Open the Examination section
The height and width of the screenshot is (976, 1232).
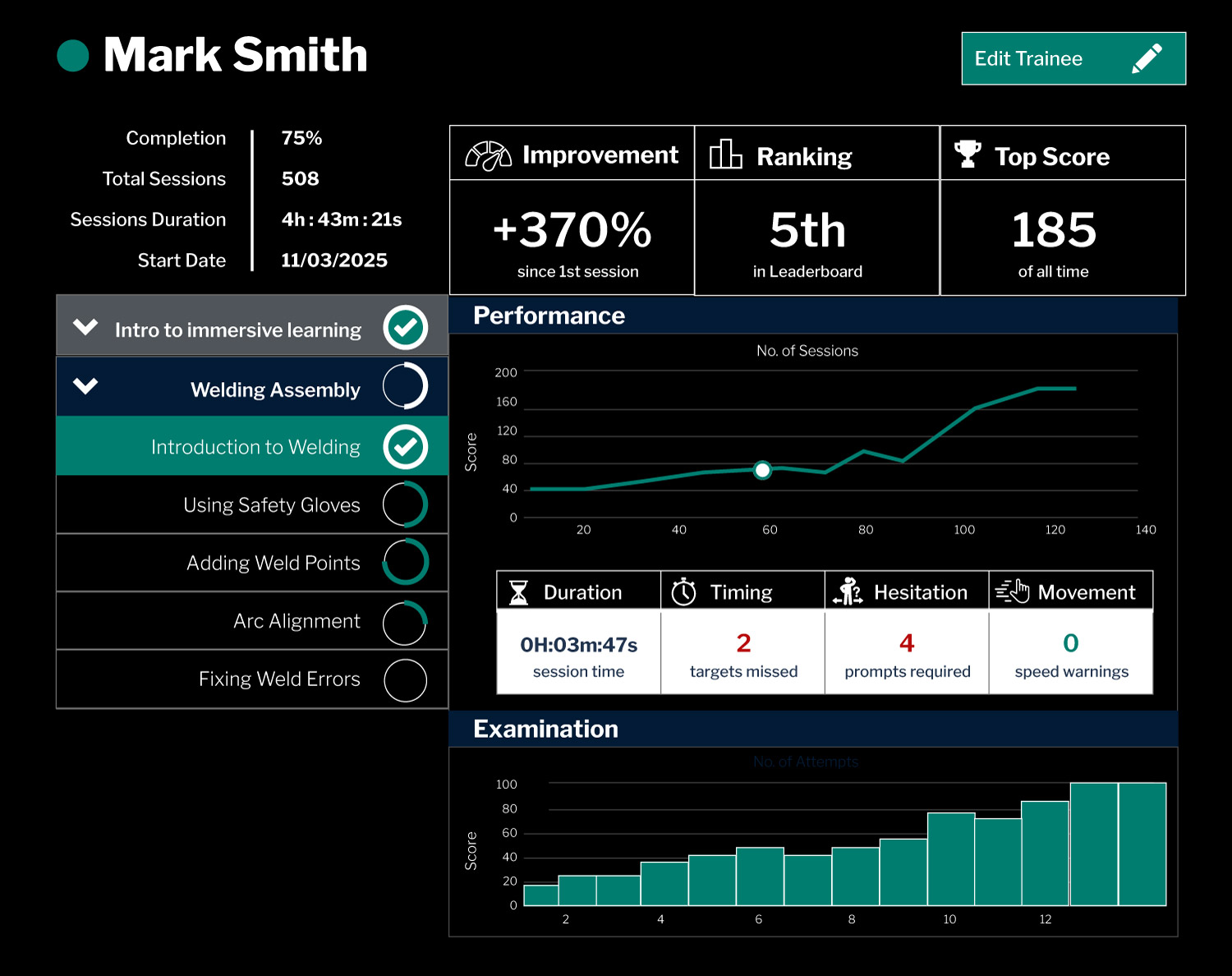click(x=545, y=729)
